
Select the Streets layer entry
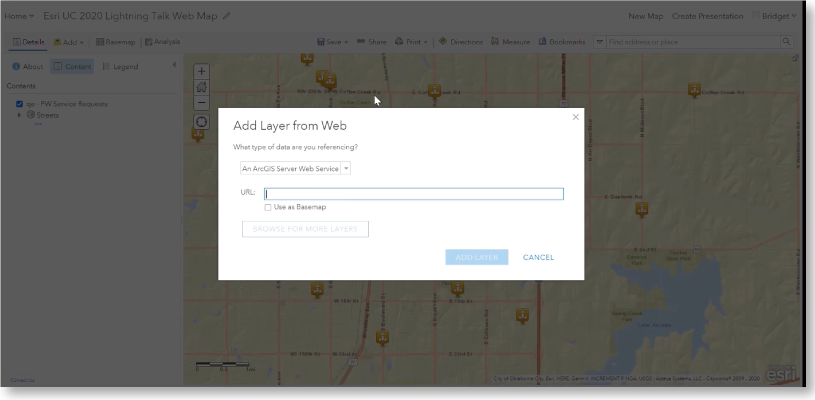coord(47,115)
